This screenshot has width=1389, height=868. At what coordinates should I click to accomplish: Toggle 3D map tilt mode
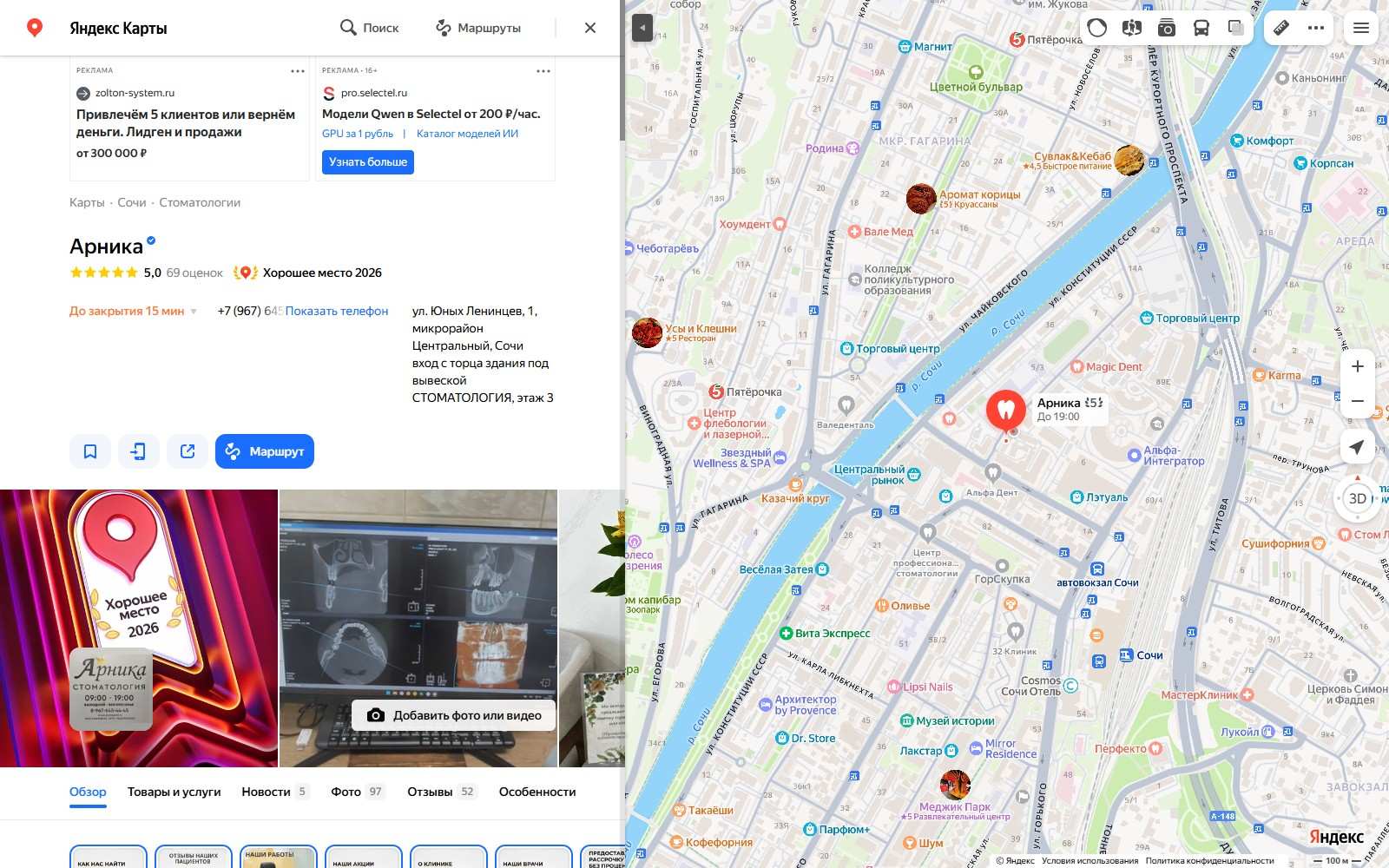click(x=1358, y=498)
